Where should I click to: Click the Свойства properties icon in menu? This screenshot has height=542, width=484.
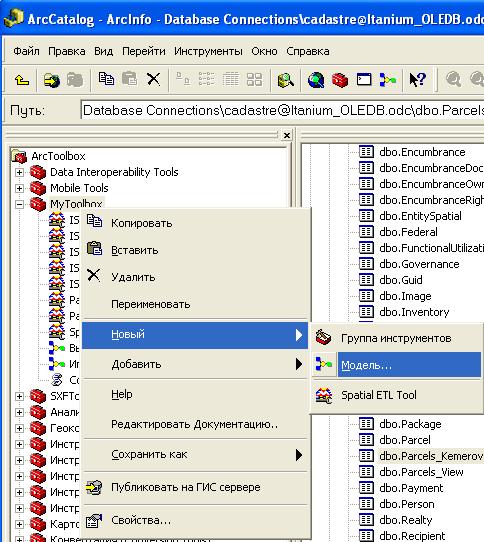[x=94, y=520]
